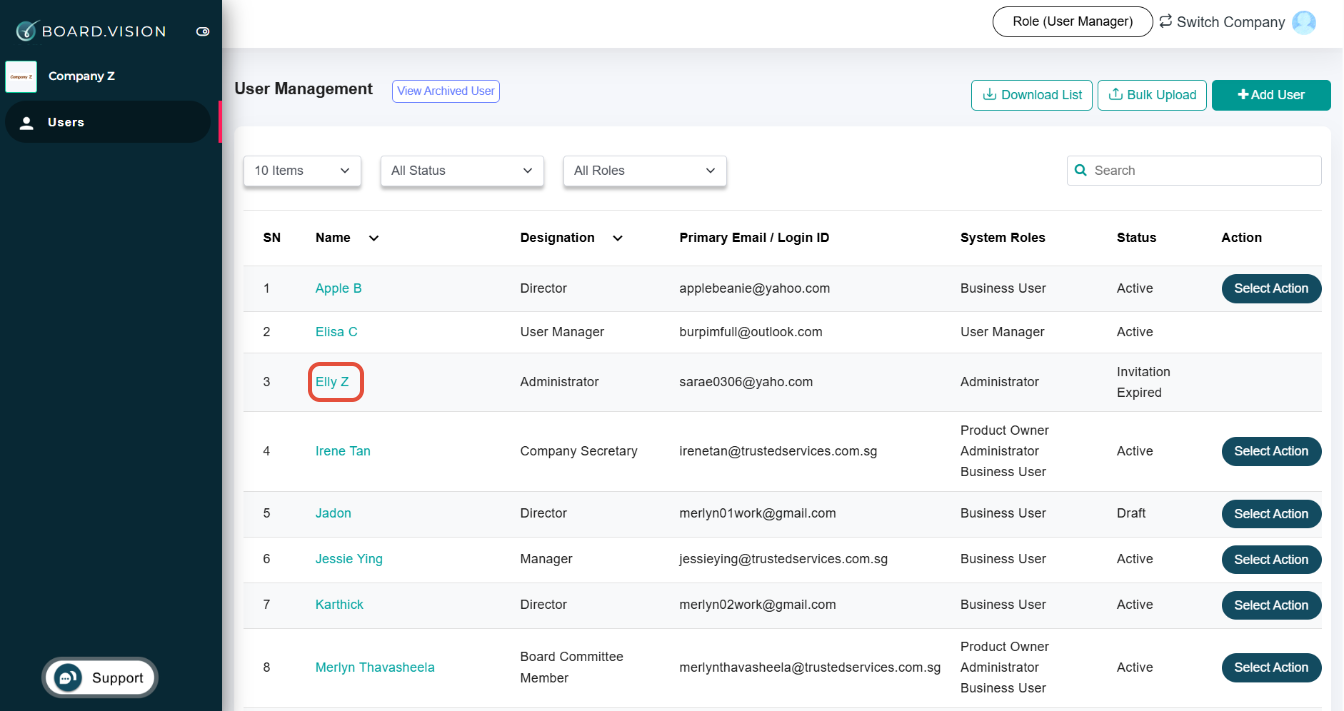
Task: Click the Bulk Upload button
Action: coord(1152,95)
